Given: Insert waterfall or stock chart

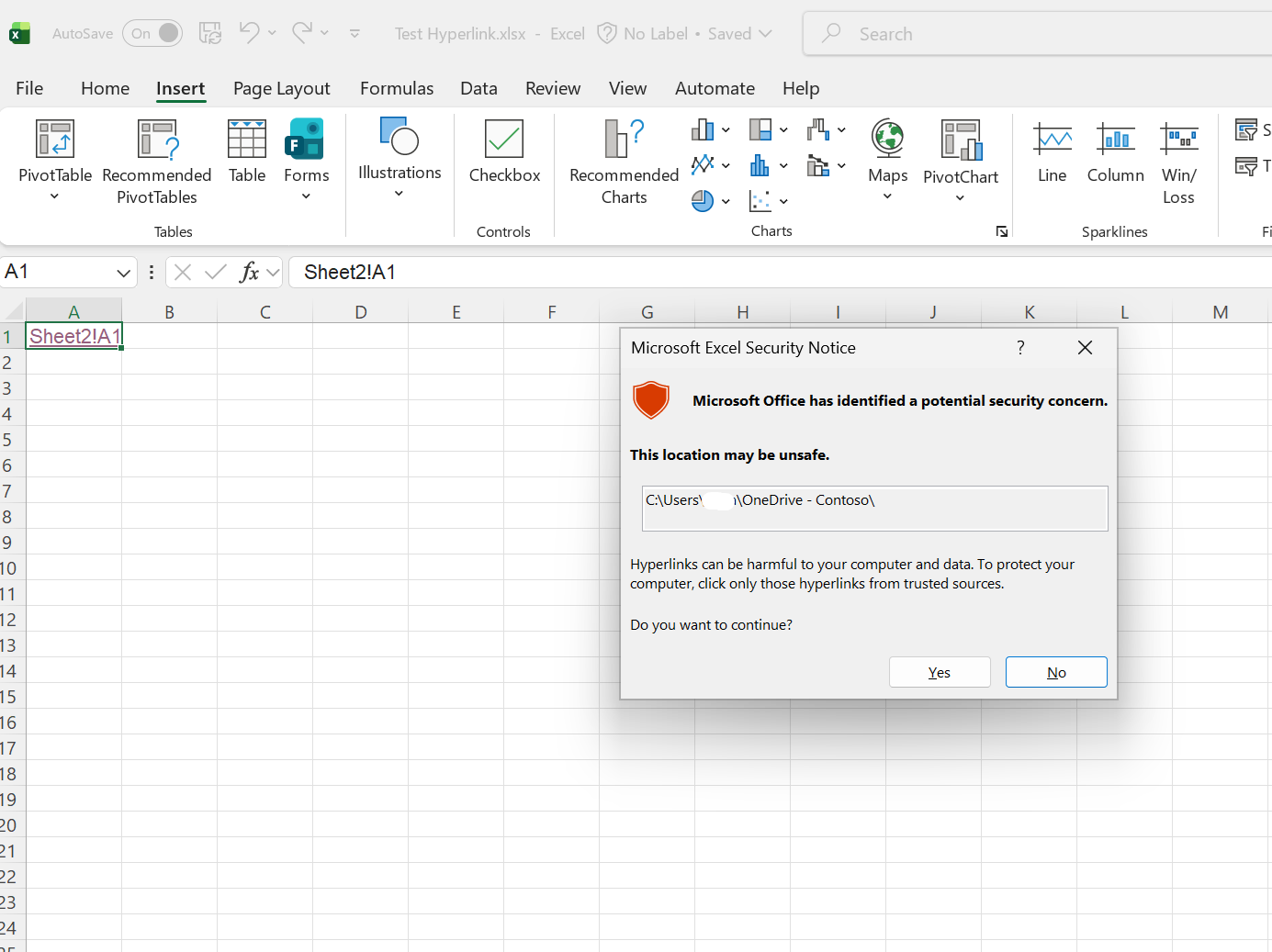Looking at the screenshot, I should click(x=827, y=130).
